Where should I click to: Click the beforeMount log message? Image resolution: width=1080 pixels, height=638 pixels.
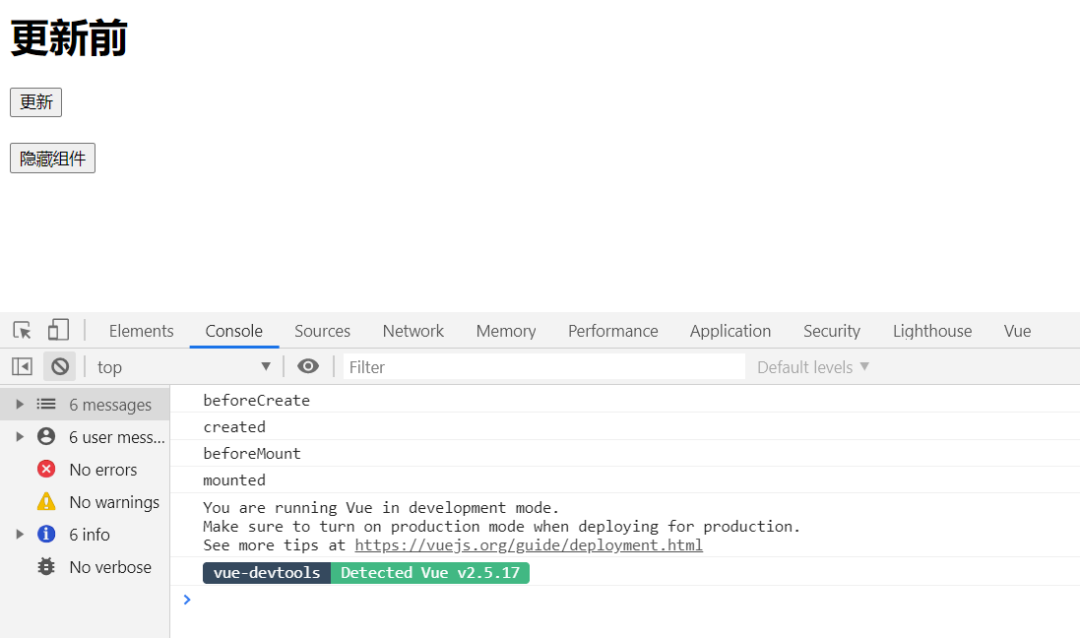pos(251,453)
